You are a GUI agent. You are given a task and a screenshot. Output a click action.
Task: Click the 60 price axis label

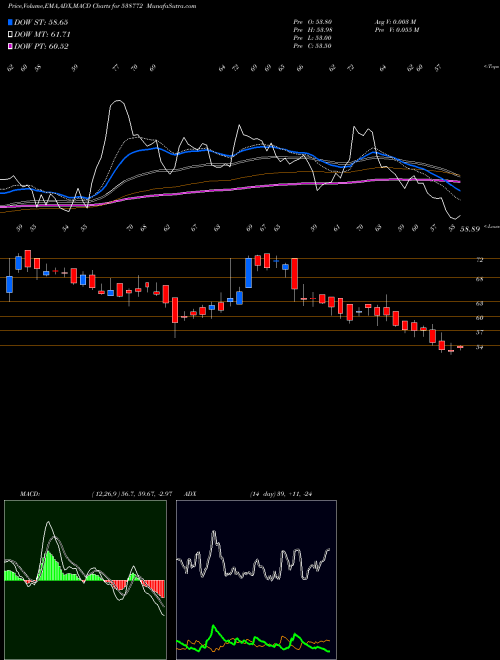tap(479, 318)
